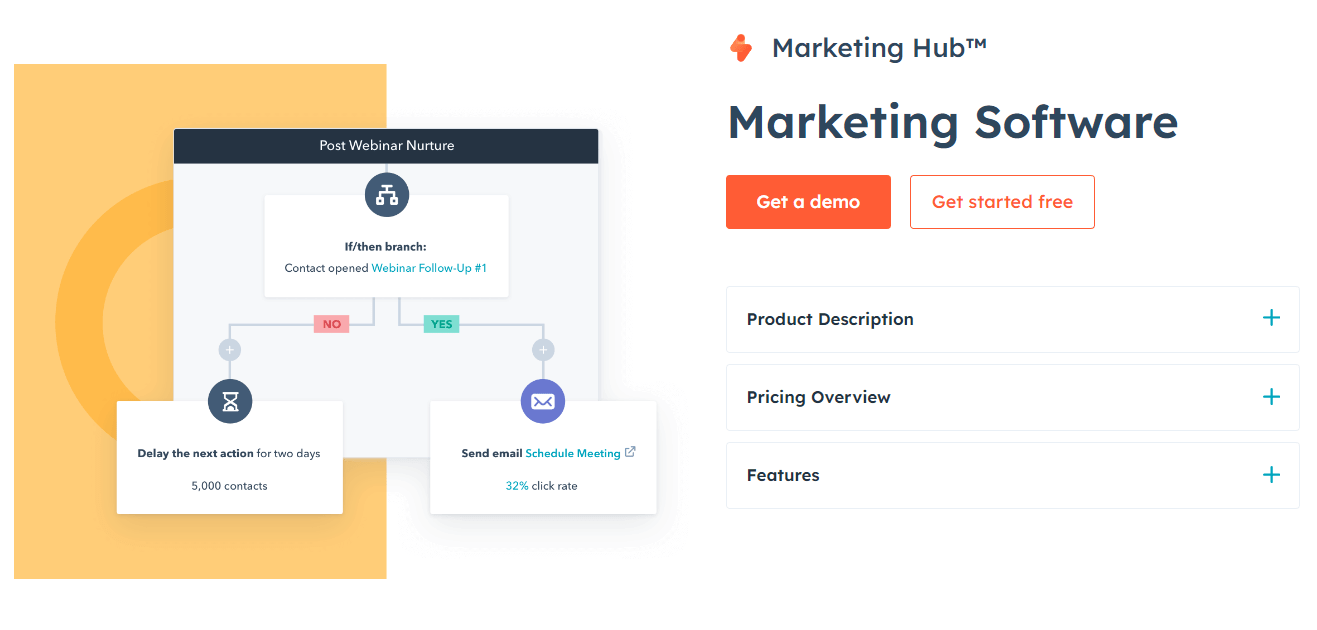Click the Post Webinar Nurture title bar
Screen dimensions: 1317x630
[x=386, y=146]
